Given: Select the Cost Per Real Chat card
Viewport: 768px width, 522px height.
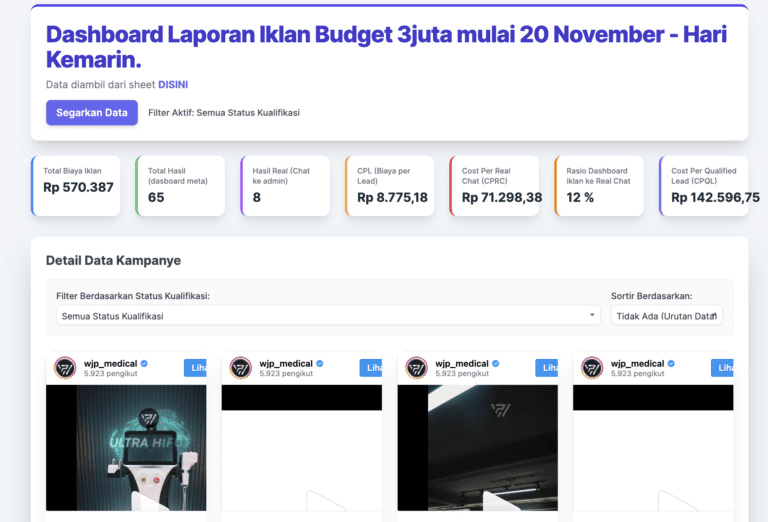Looking at the screenshot, I should (496, 186).
